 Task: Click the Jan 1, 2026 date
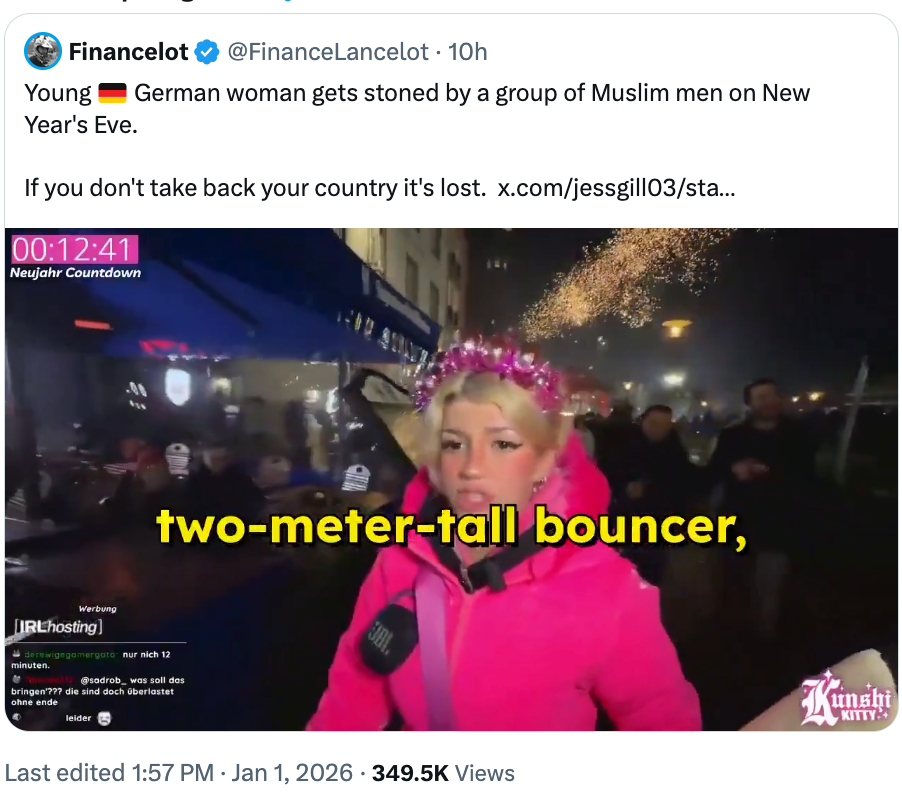(294, 773)
